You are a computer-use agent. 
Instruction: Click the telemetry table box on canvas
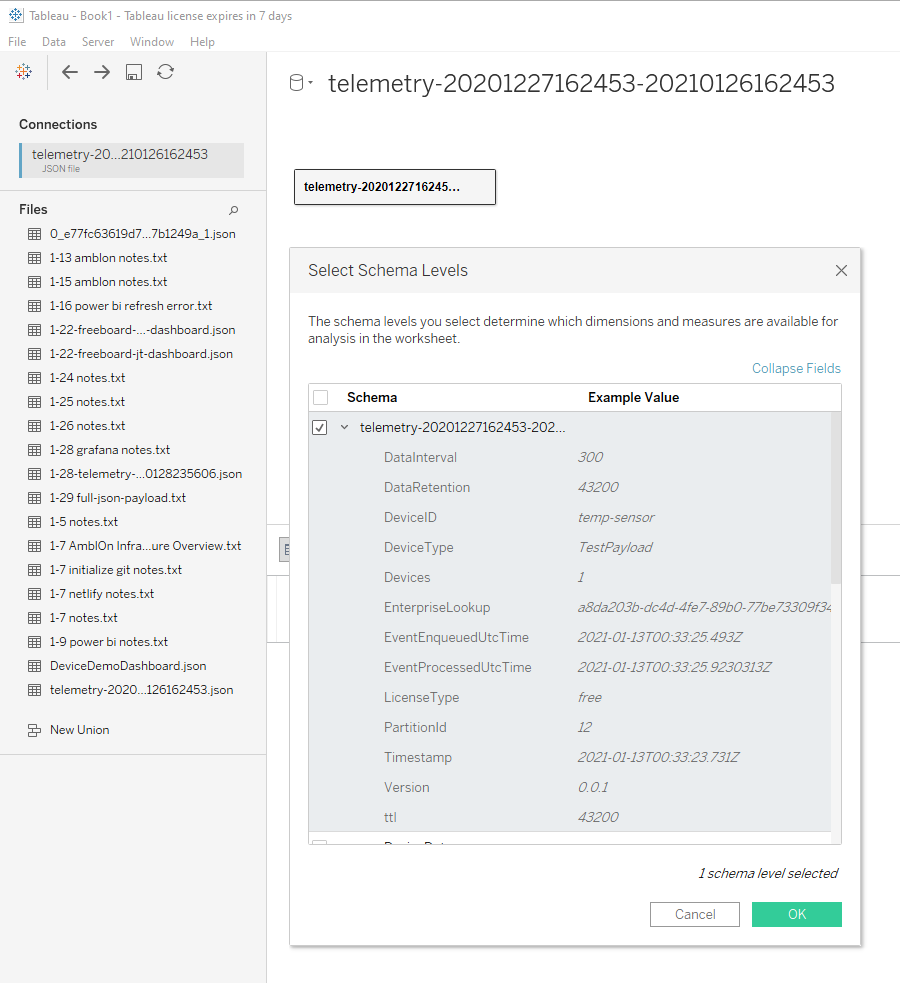395,187
